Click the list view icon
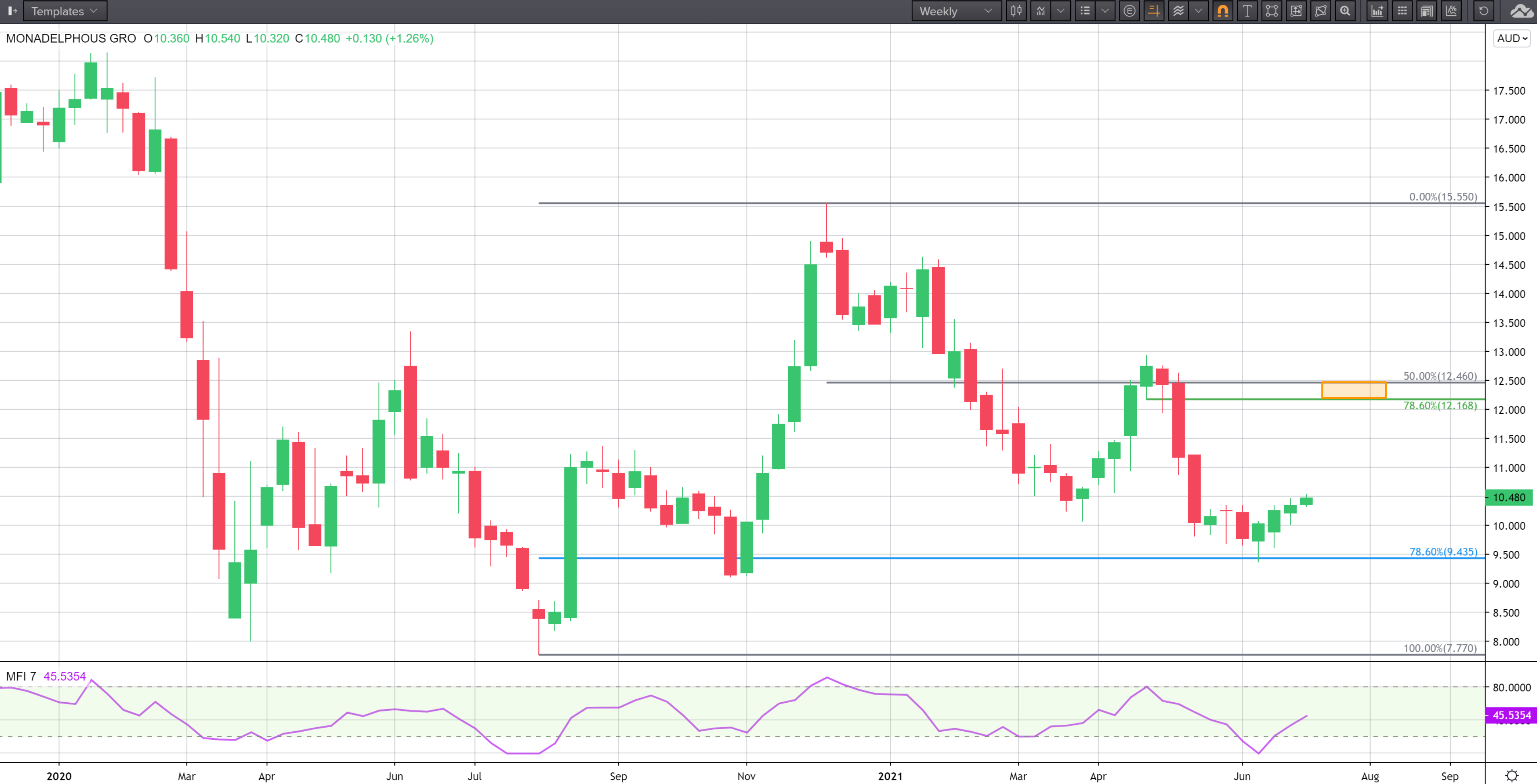The width and height of the screenshot is (1537, 784). (x=1085, y=11)
